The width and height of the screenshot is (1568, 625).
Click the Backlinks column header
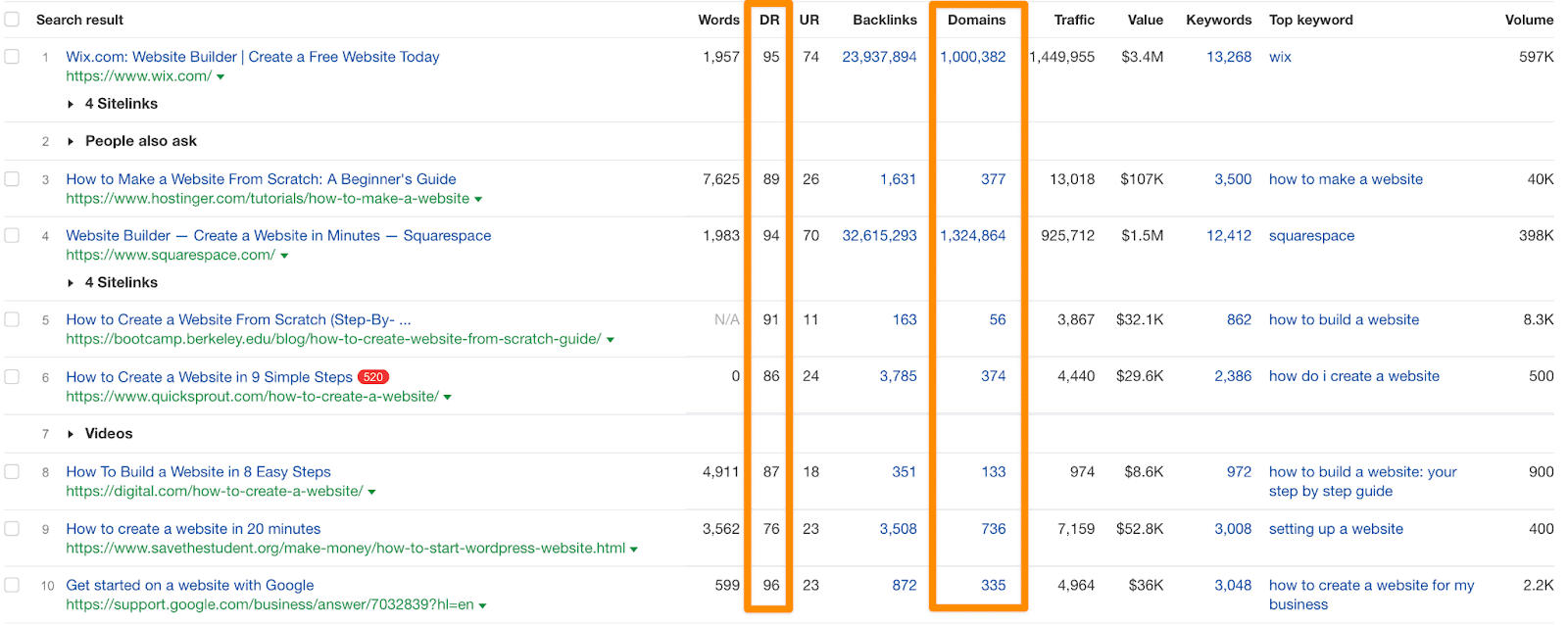[x=884, y=20]
